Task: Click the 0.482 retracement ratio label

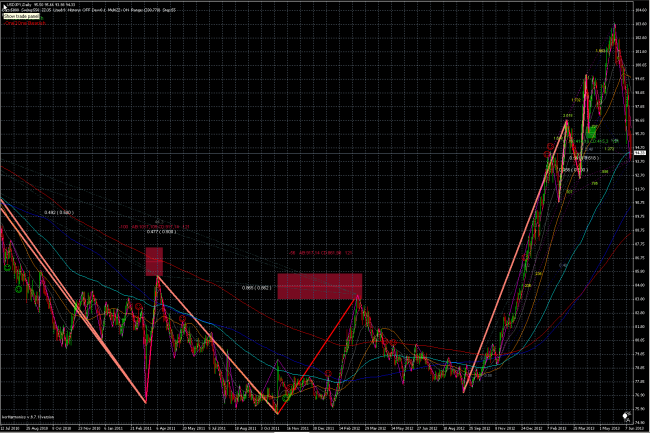Action: coord(59,213)
